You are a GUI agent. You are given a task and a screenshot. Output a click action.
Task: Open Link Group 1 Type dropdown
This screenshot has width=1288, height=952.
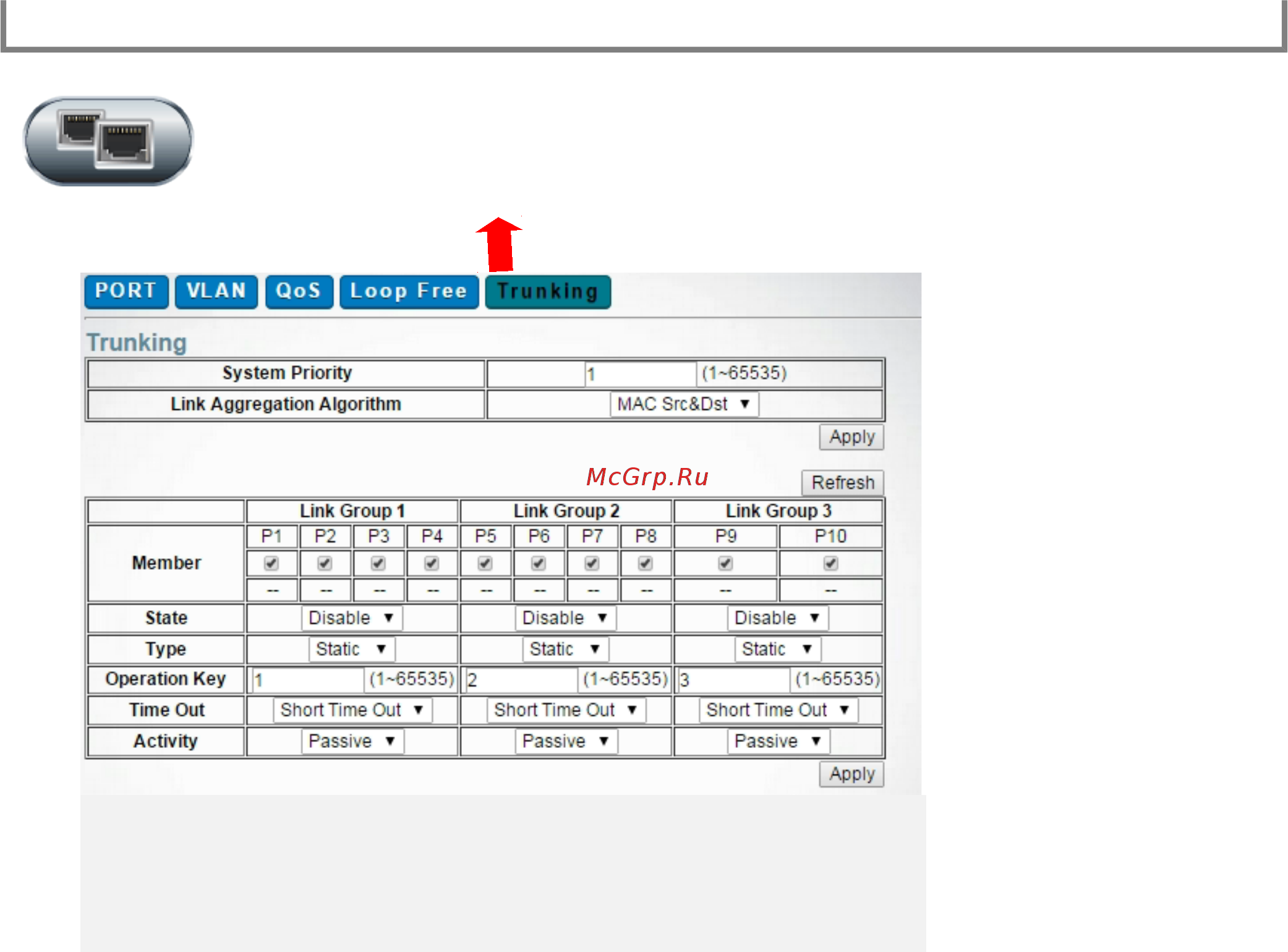pos(352,649)
